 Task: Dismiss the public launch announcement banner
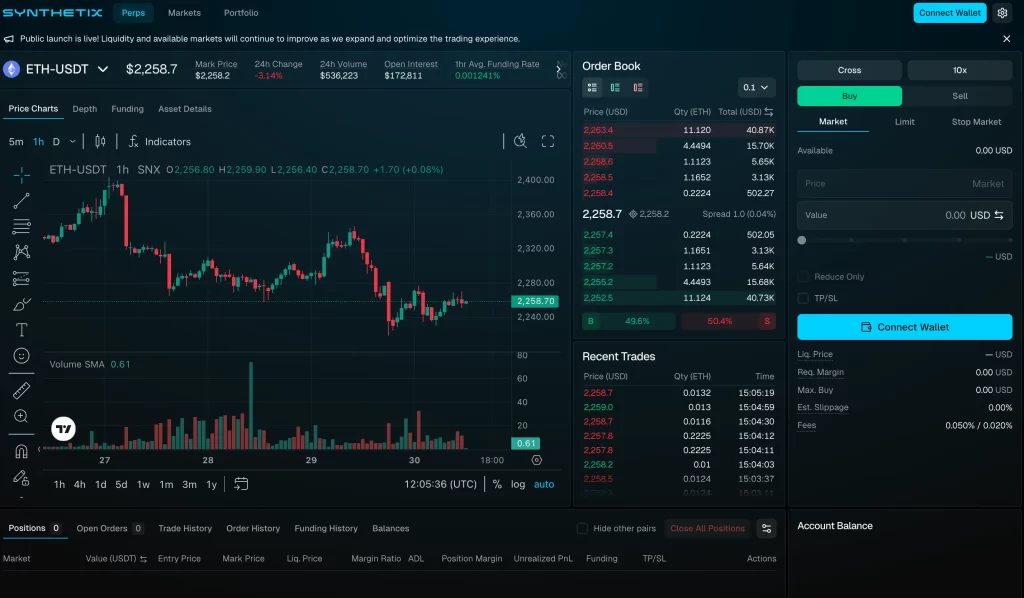1006,39
